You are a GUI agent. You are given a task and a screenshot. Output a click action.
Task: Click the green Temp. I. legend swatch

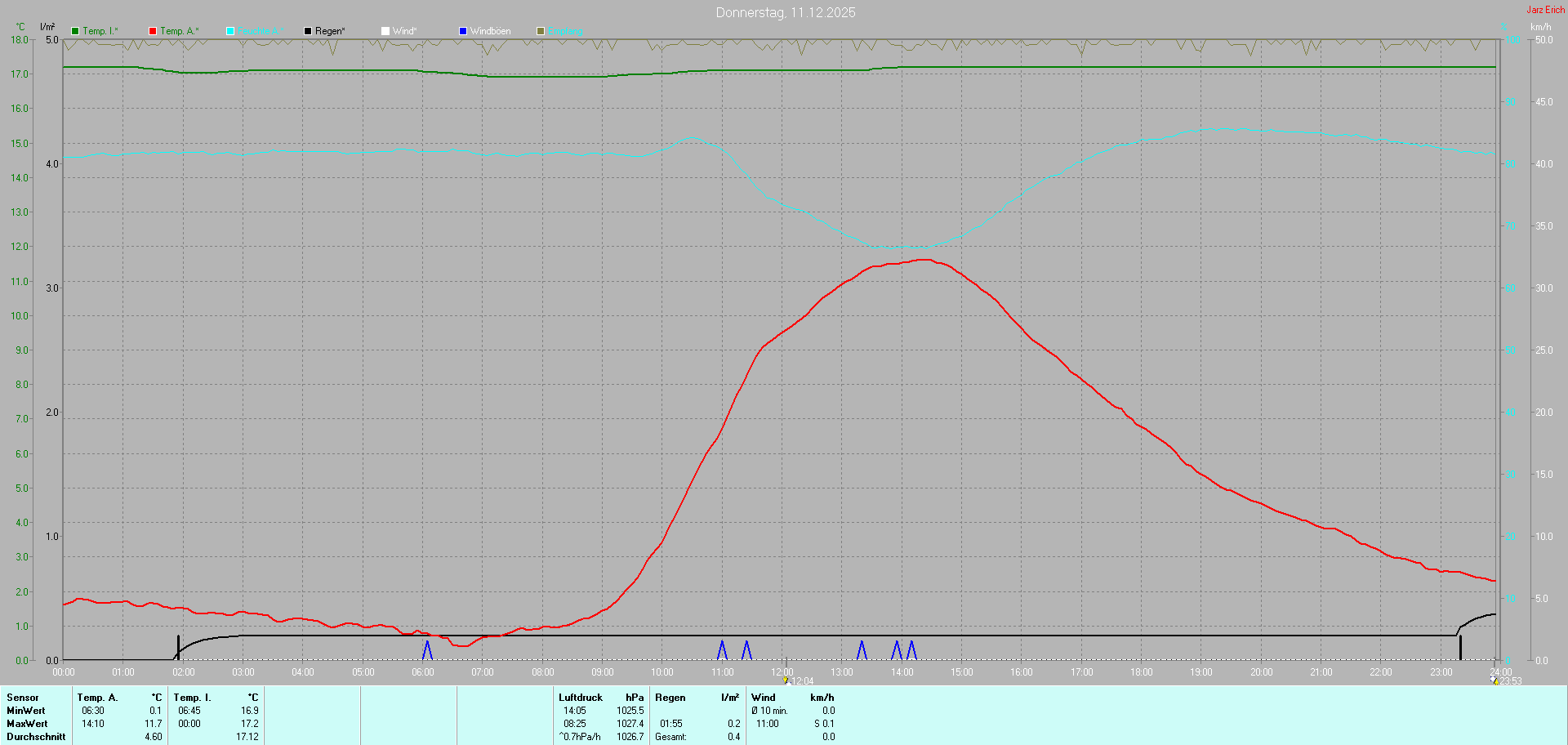75,31
